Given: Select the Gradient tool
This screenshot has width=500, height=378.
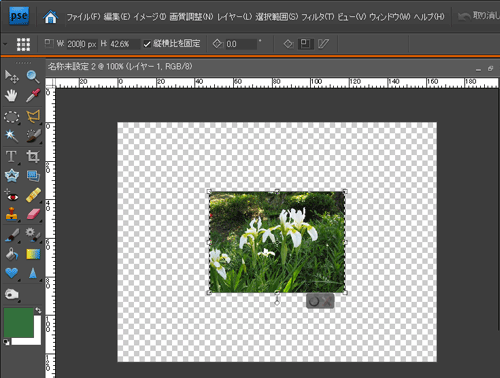Looking at the screenshot, I should coord(33,254).
